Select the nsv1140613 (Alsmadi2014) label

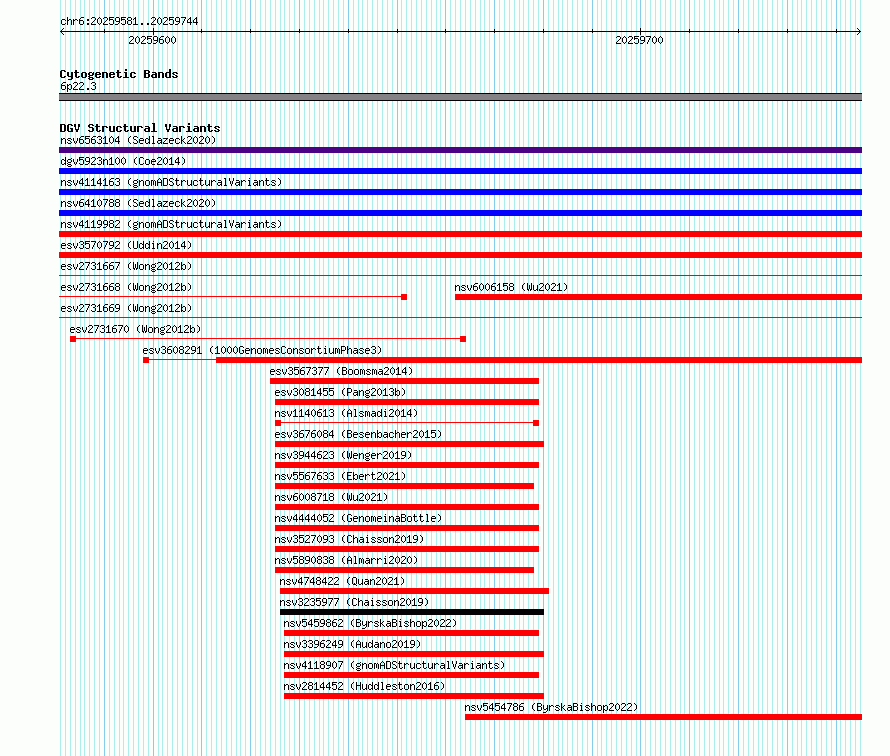pyautogui.click(x=346, y=413)
